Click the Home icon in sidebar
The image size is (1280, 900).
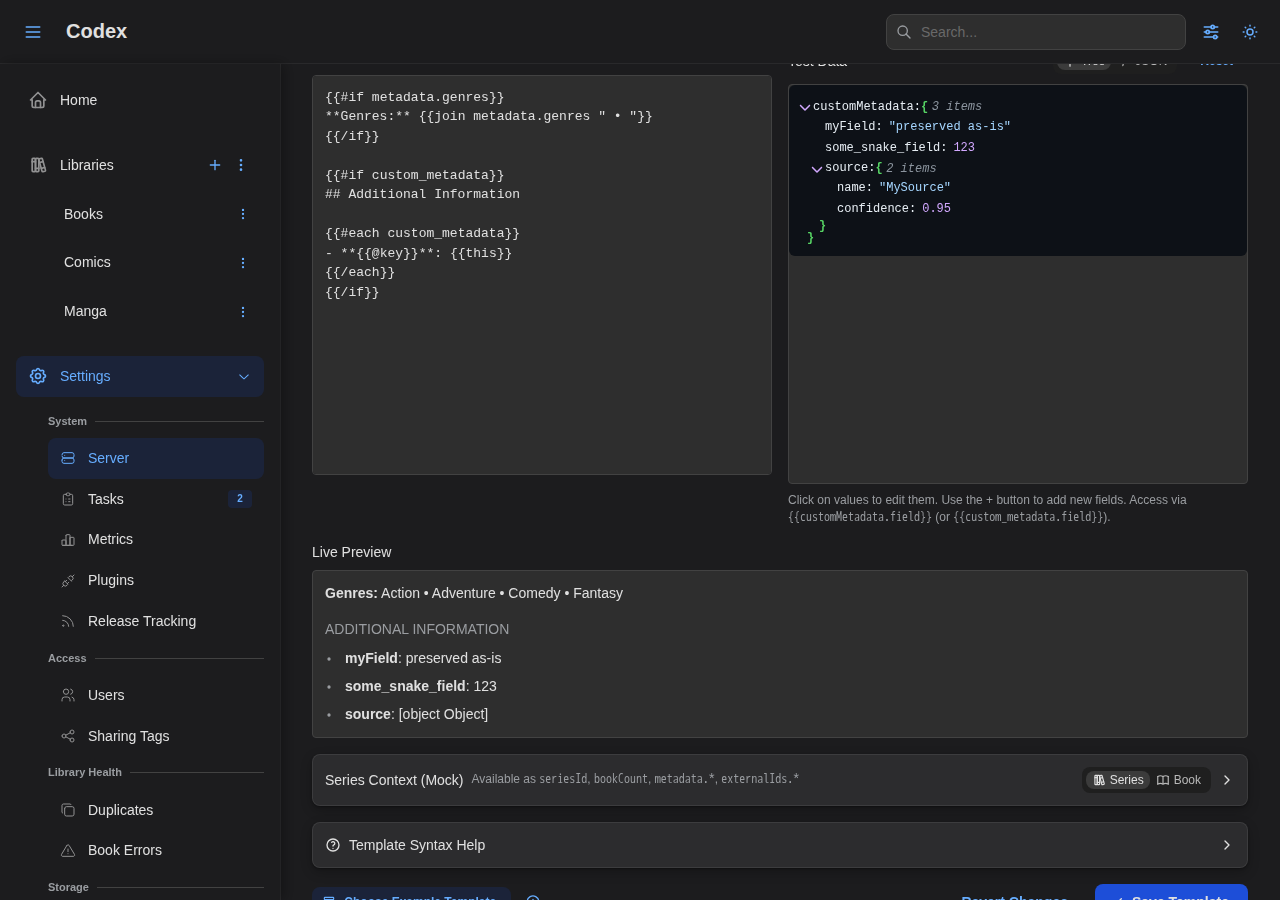38,100
